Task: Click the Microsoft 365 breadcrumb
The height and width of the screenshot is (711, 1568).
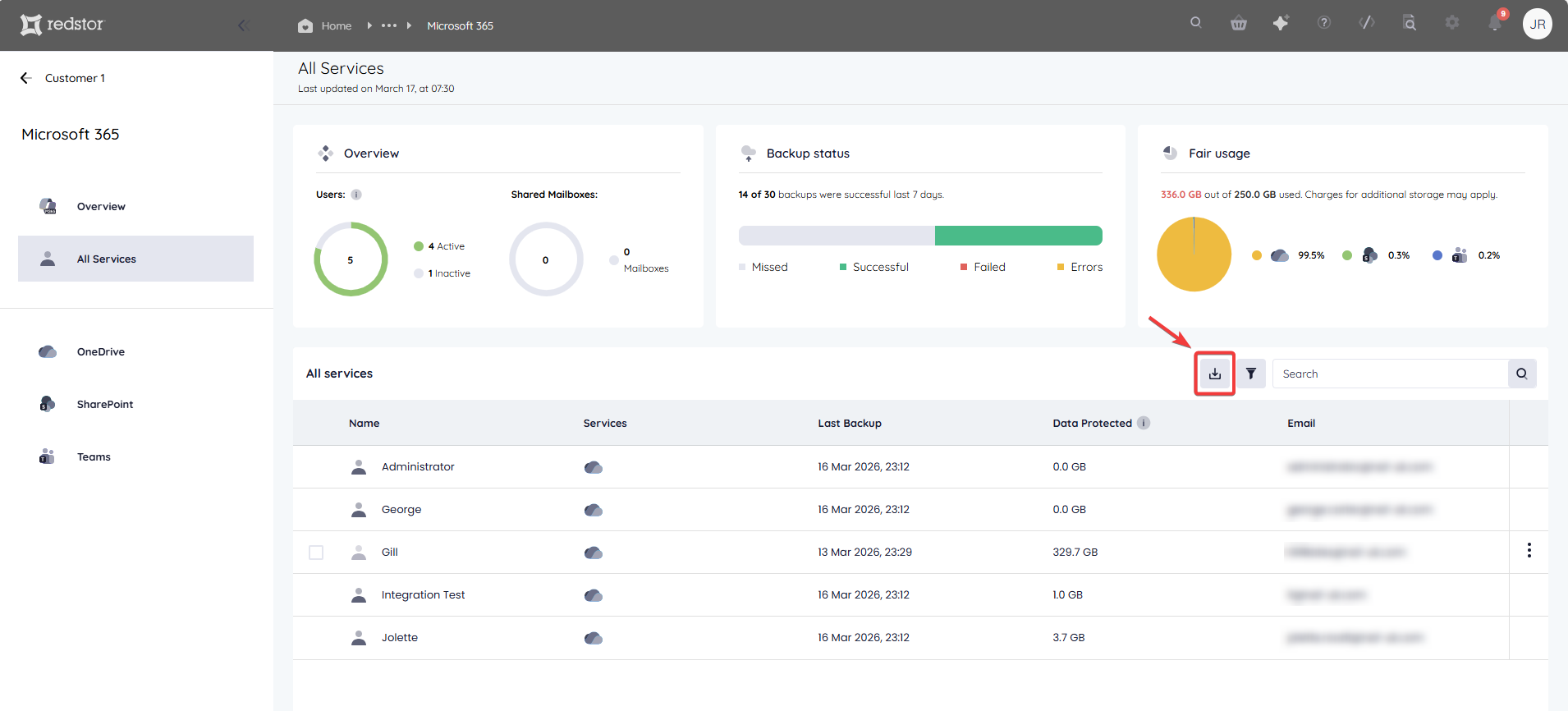Action: tap(460, 25)
